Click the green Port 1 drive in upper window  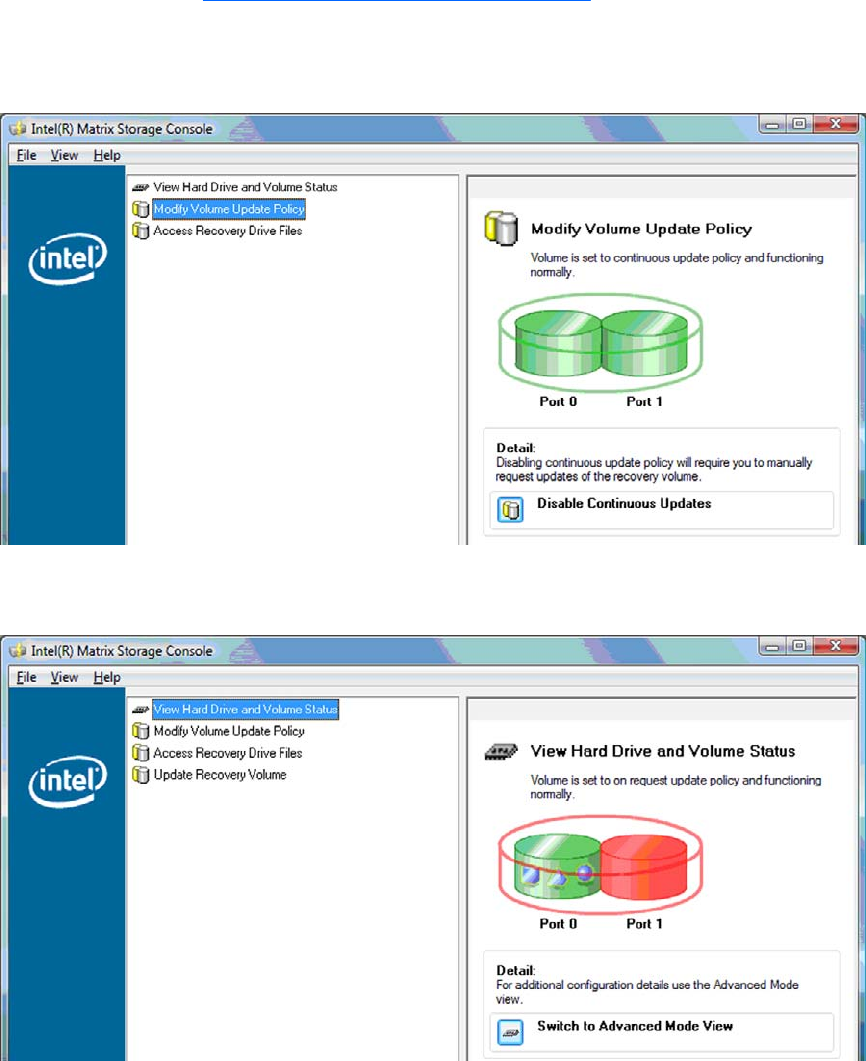(x=645, y=343)
